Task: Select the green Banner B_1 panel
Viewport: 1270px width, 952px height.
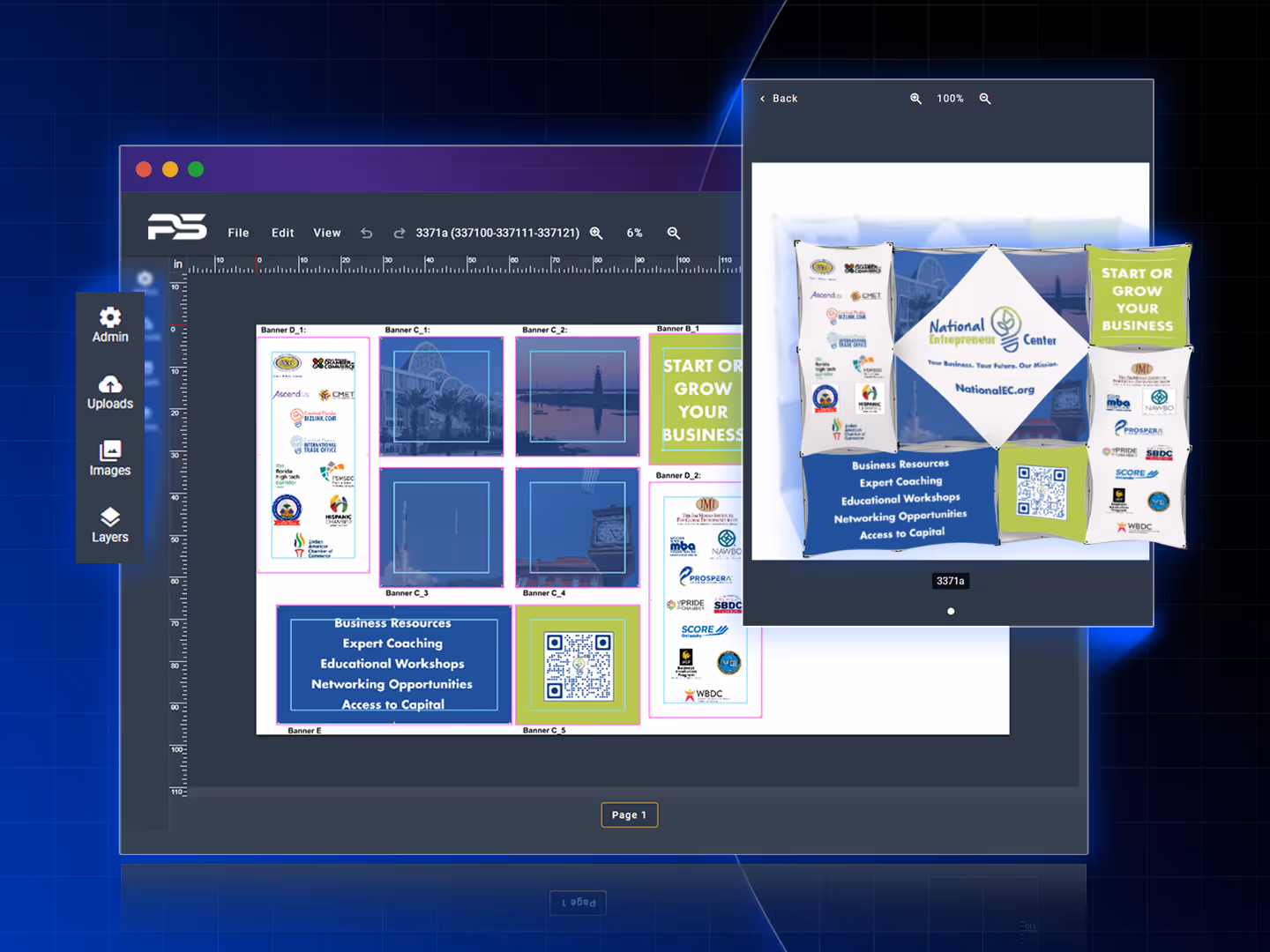Action: (697, 399)
